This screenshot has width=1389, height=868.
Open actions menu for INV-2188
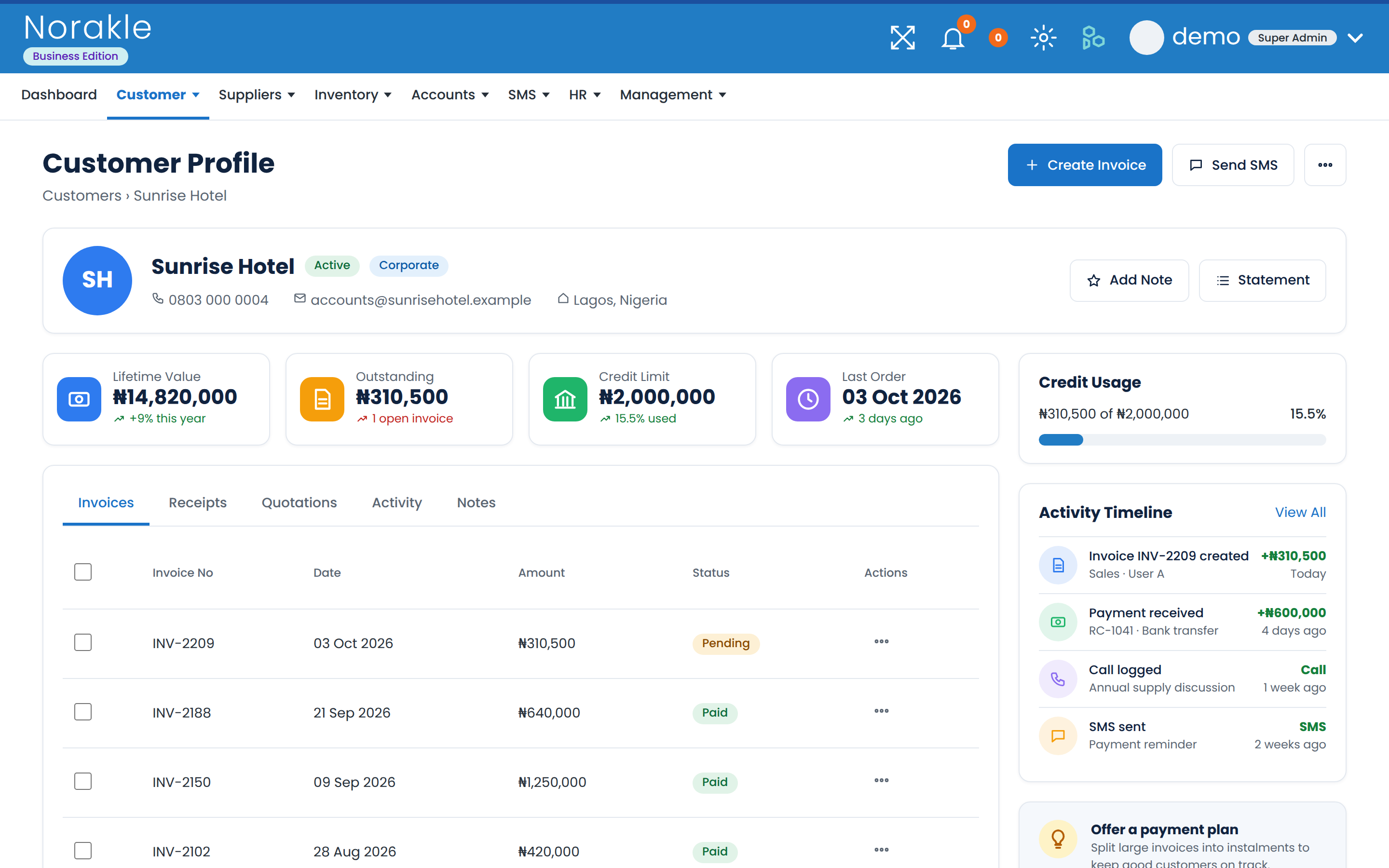point(881,711)
